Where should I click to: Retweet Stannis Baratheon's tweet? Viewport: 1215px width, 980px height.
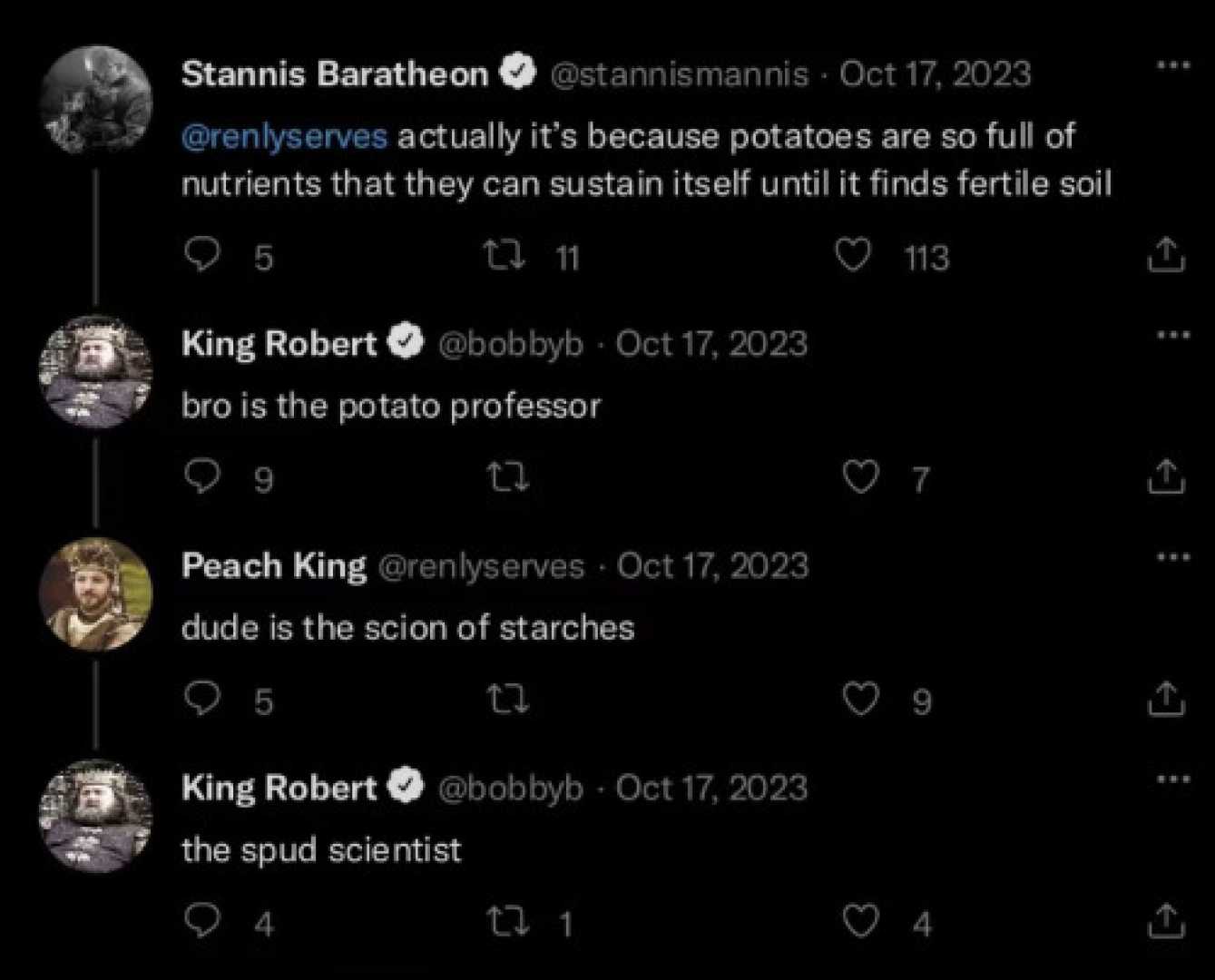point(505,256)
